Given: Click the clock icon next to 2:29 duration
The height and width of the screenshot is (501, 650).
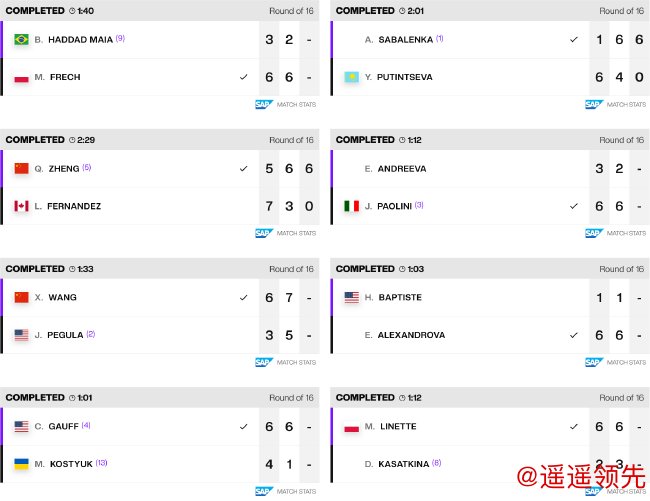Looking at the screenshot, I should pyautogui.click(x=72, y=140).
